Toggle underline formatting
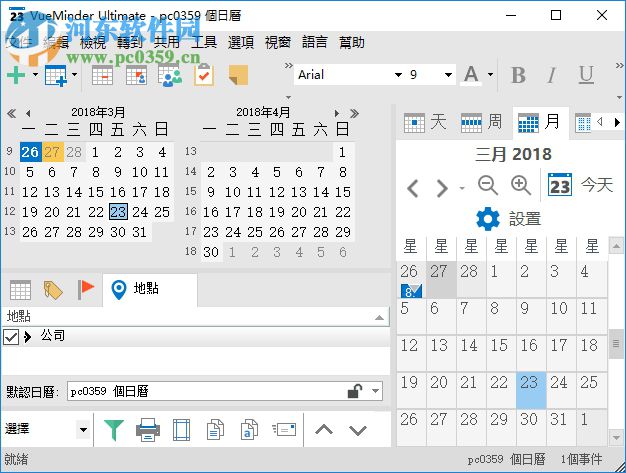Image resolution: width=626 pixels, height=473 pixels. click(x=586, y=75)
